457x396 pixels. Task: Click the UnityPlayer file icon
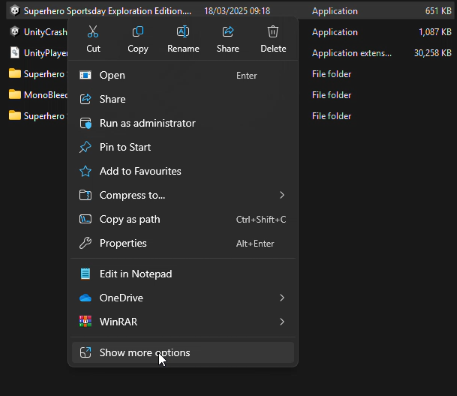pyautogui.click(x=15, y=53)
